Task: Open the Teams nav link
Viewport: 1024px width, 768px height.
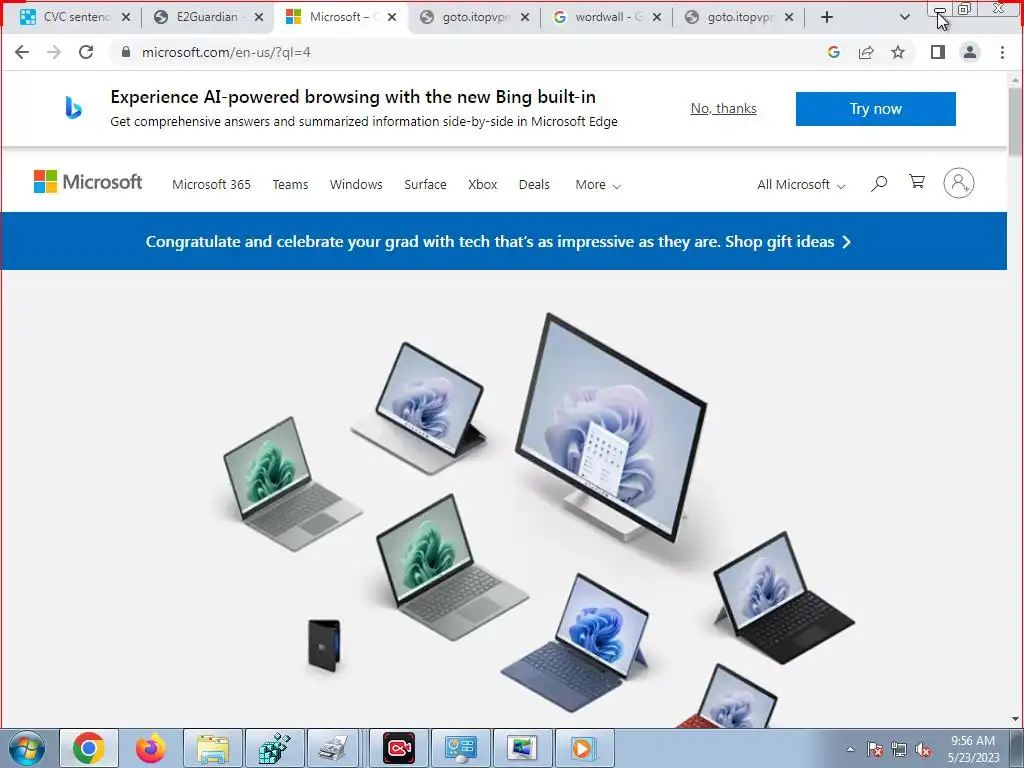Action: 290,184
